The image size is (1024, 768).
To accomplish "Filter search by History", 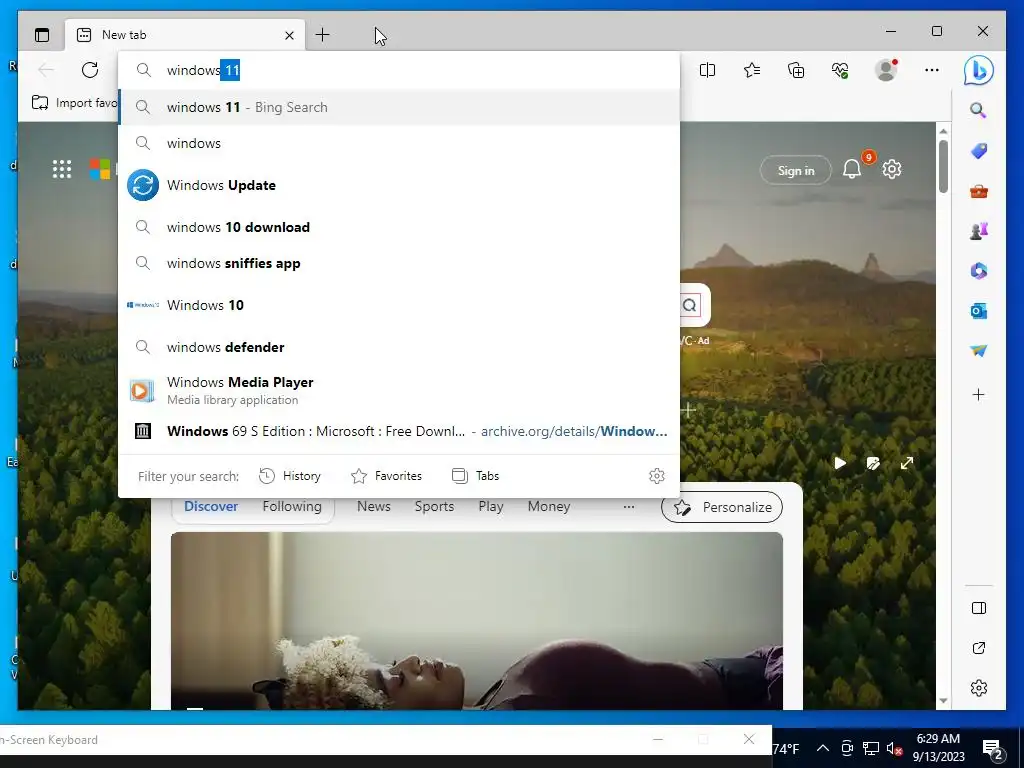I will (290, 476).
